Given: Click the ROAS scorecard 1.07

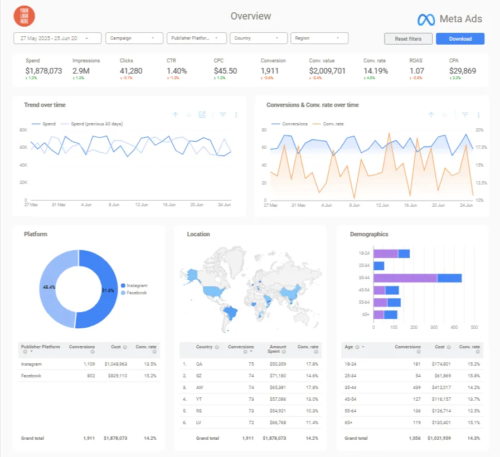Looking at the screenshot, I should pos(417,71).
